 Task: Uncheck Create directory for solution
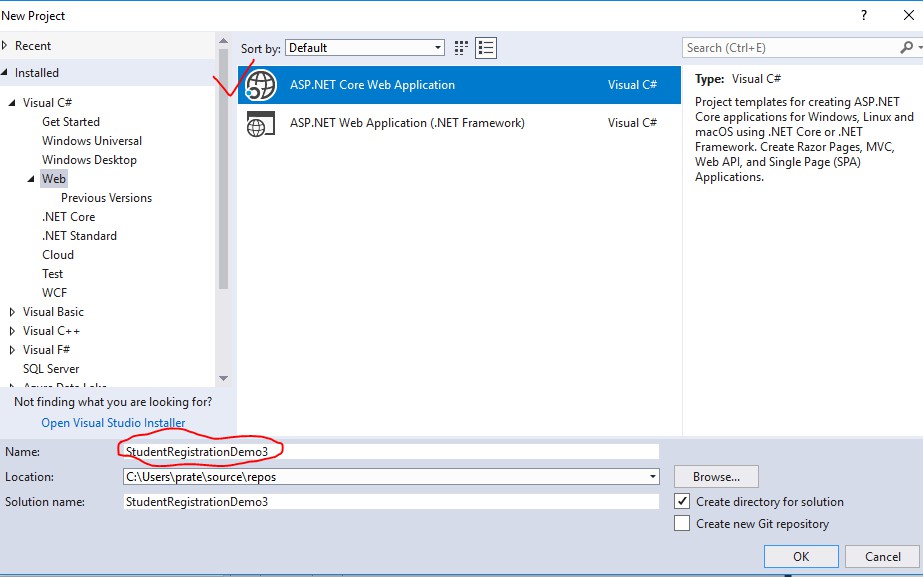click(682, 501)
